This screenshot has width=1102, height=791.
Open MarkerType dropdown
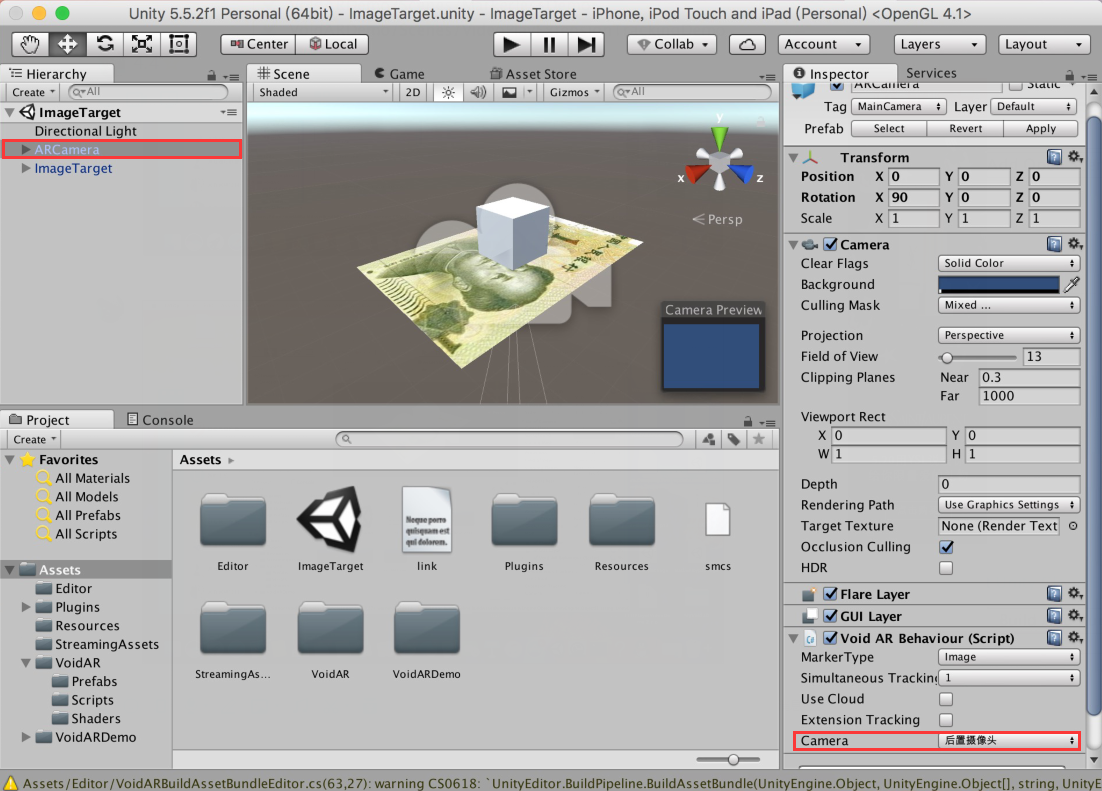[x=1009, y=657]
